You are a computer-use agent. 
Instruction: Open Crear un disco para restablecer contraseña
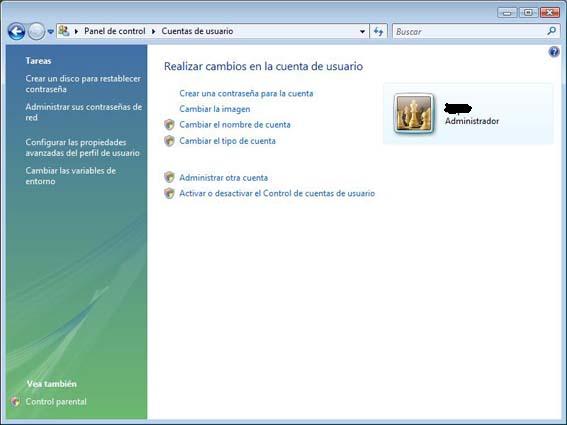(83, 84)
